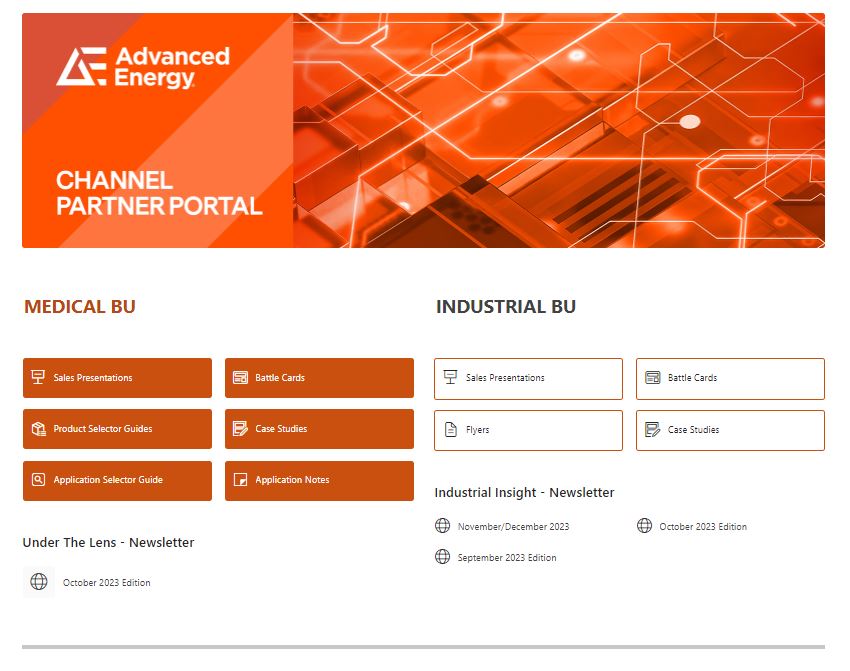The width and height of the screenshot is (850, 671).
Task: Click sticky-note icon on Application Notes
Action: pos(240,479)
